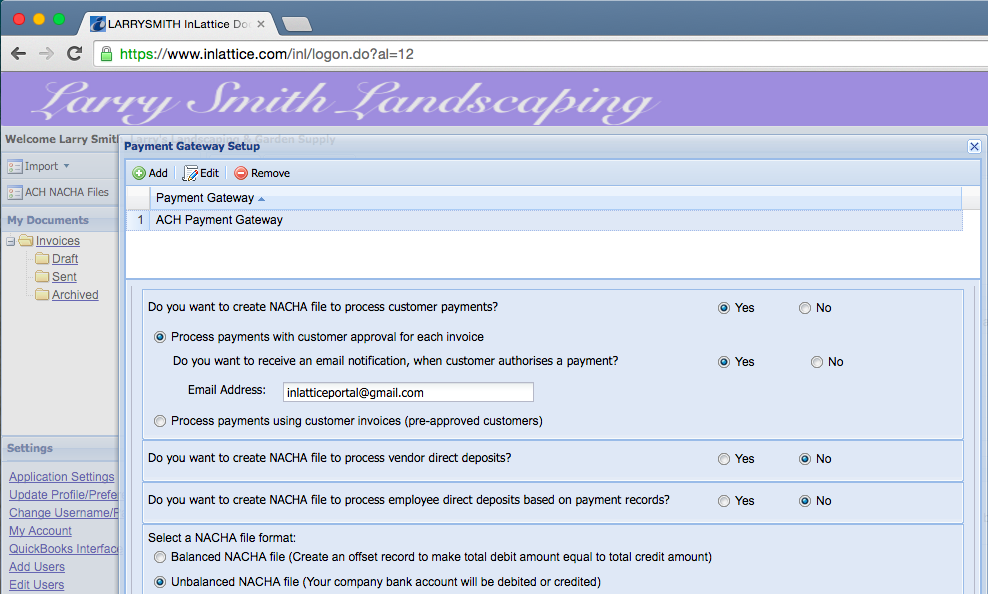Click the browser reload icon

coord(74,54)
